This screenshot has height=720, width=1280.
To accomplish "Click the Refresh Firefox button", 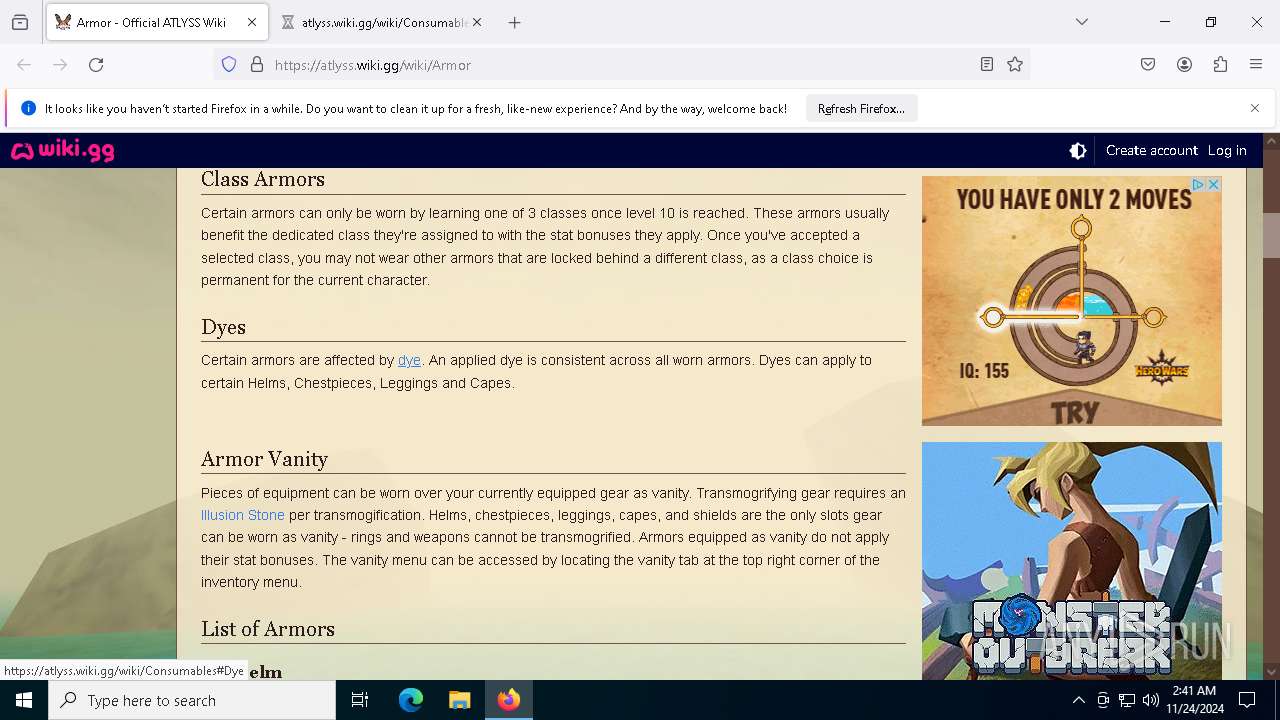I will tap(861, 109).
